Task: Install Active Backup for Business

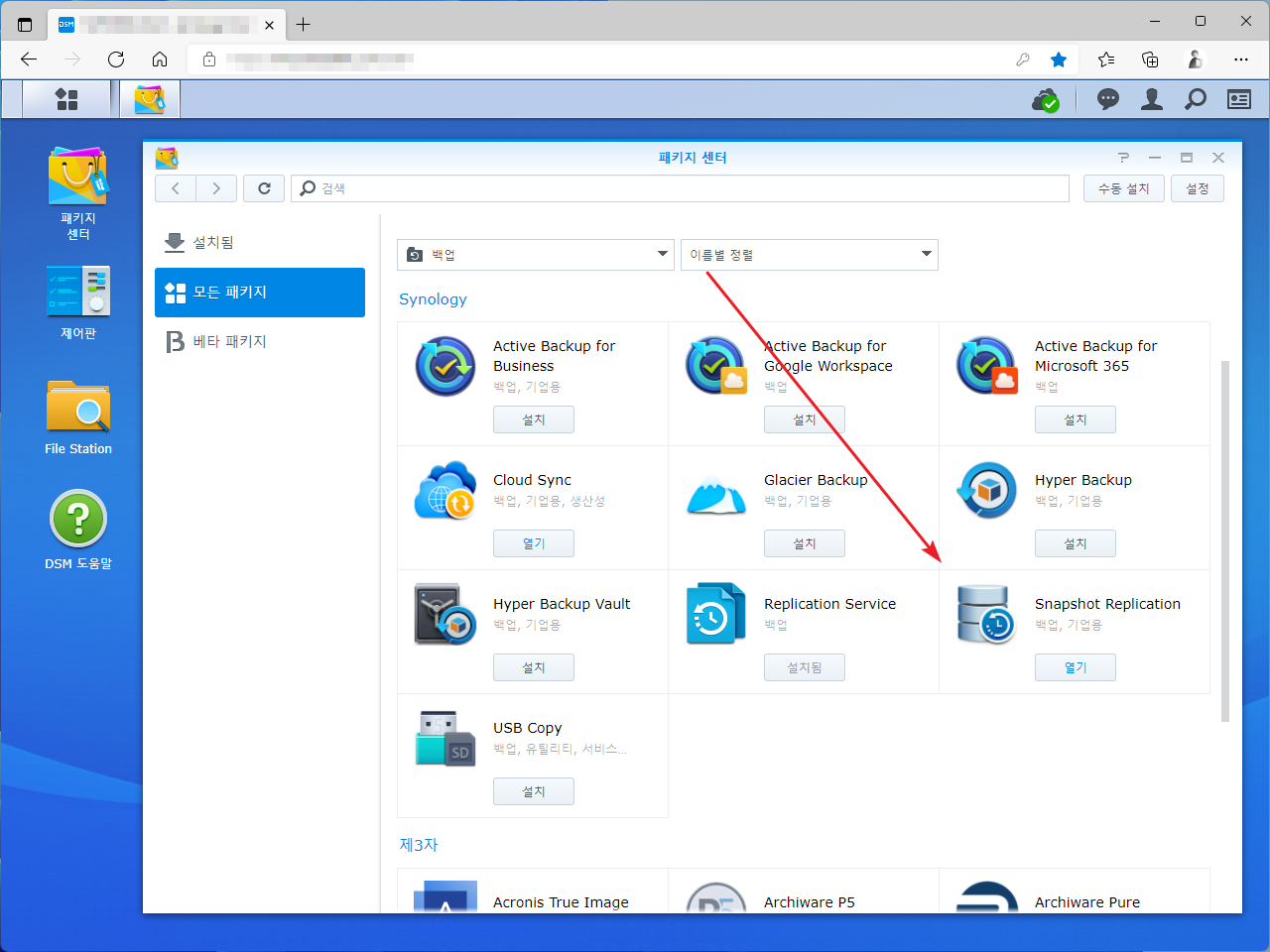Action: 534,419
